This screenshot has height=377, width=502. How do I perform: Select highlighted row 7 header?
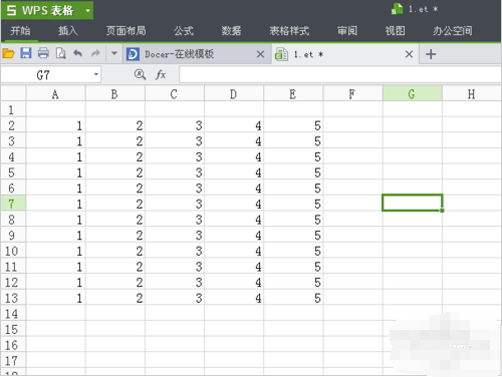(x=13, y=204)
